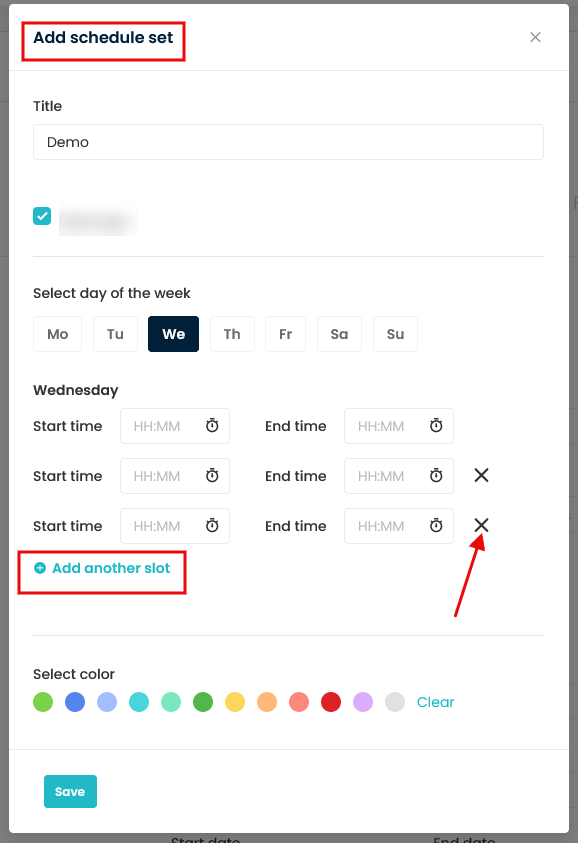
Task: Remove the third time slot row
Action: point(481,525)
